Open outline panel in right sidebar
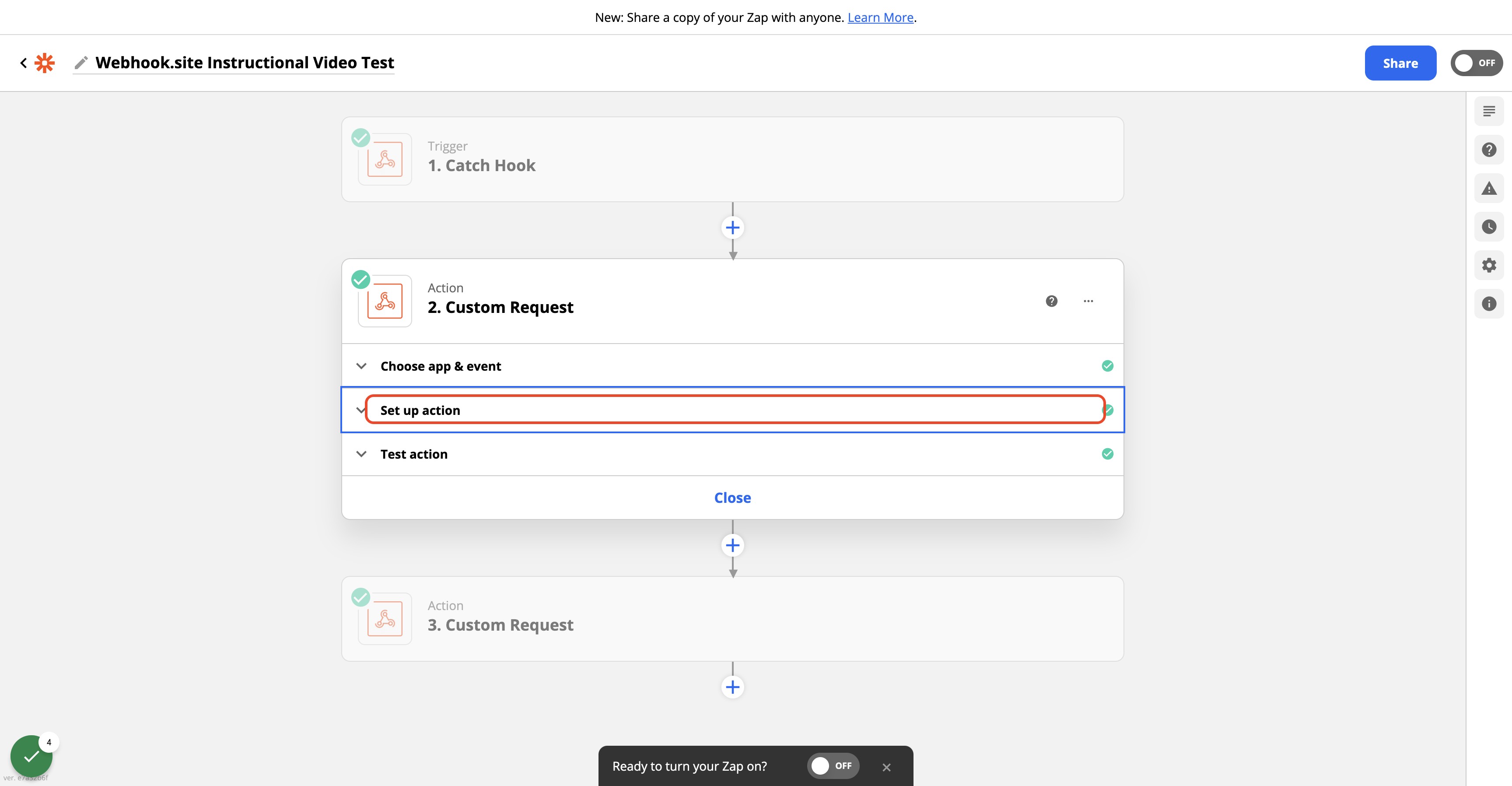1512x786 pixels. click(x=1488, y=112)
